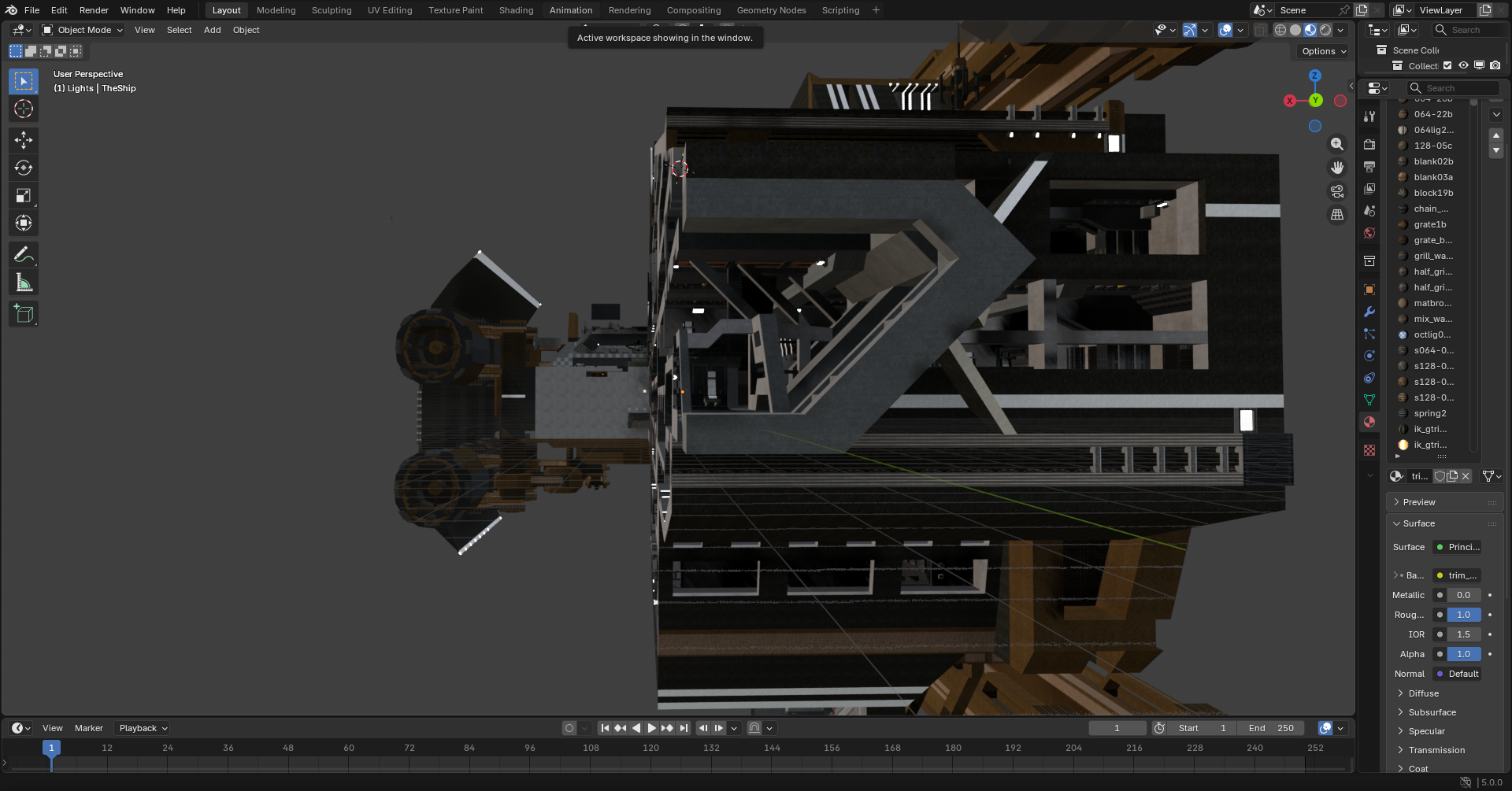Select the Annotate tool
This screenshot has height=791, width=1512.
[24, 255]
